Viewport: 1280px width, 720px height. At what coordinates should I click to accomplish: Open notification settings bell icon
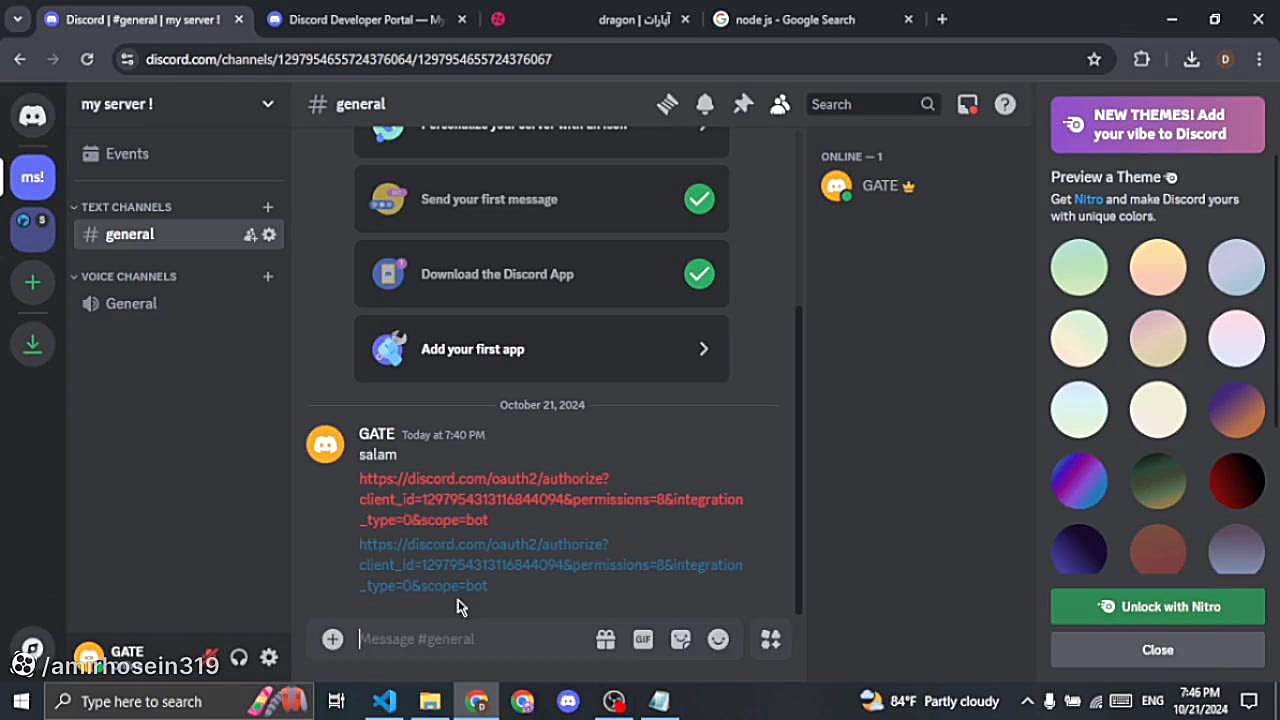(x=705, y=104)
